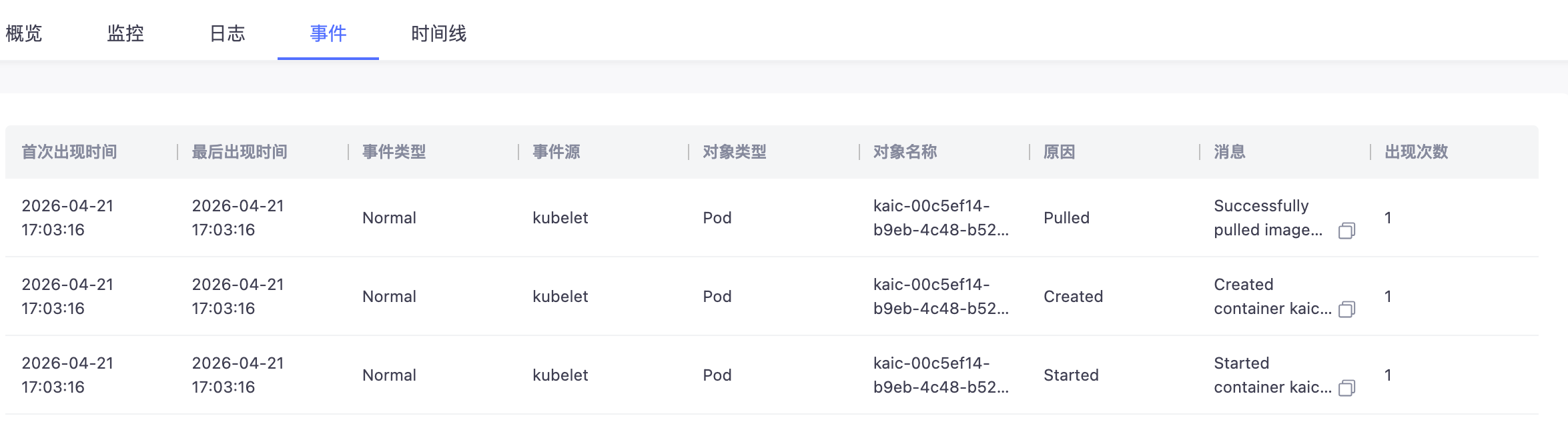Click the 首次出现时间 column header
The image size is (1568, 424).
[x=69, y=152]
